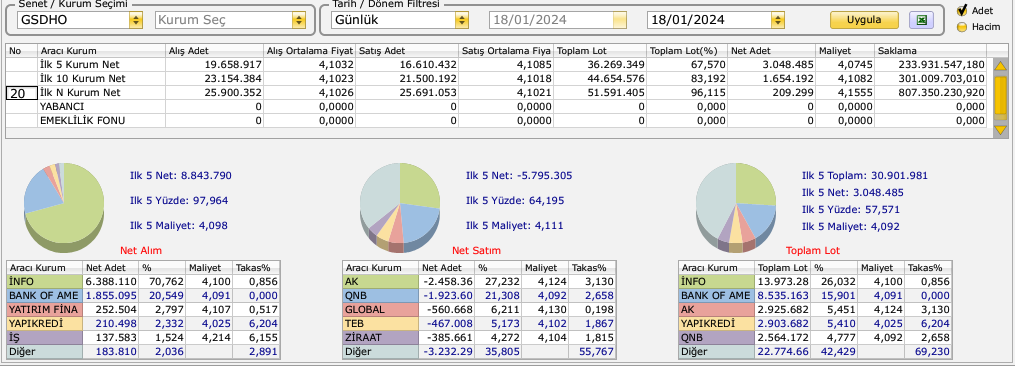Click the table scrollbar down arrow

pyautogui.click(x=1000, y=130)
